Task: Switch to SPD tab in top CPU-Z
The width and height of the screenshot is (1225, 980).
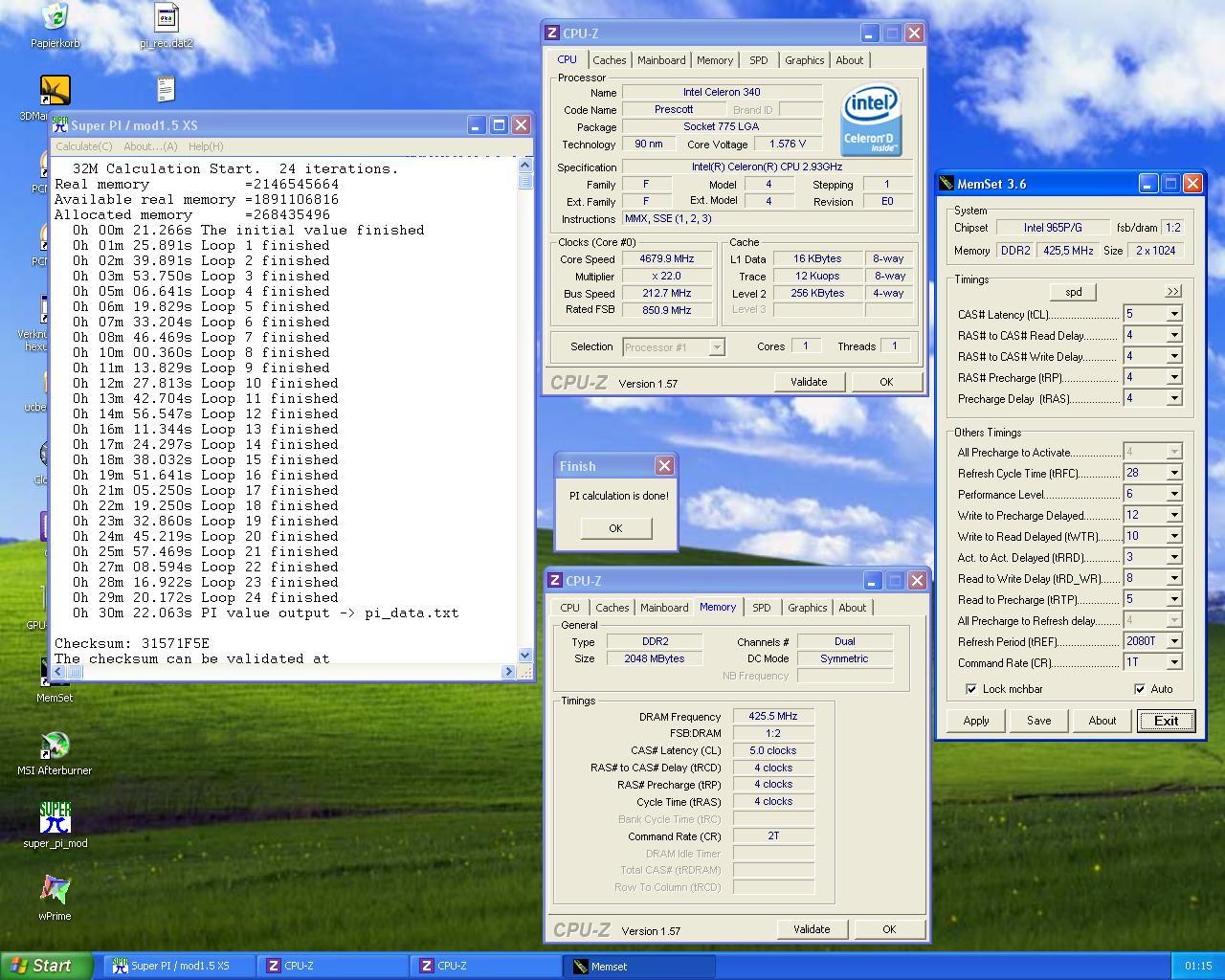Action: pos(759,60)
